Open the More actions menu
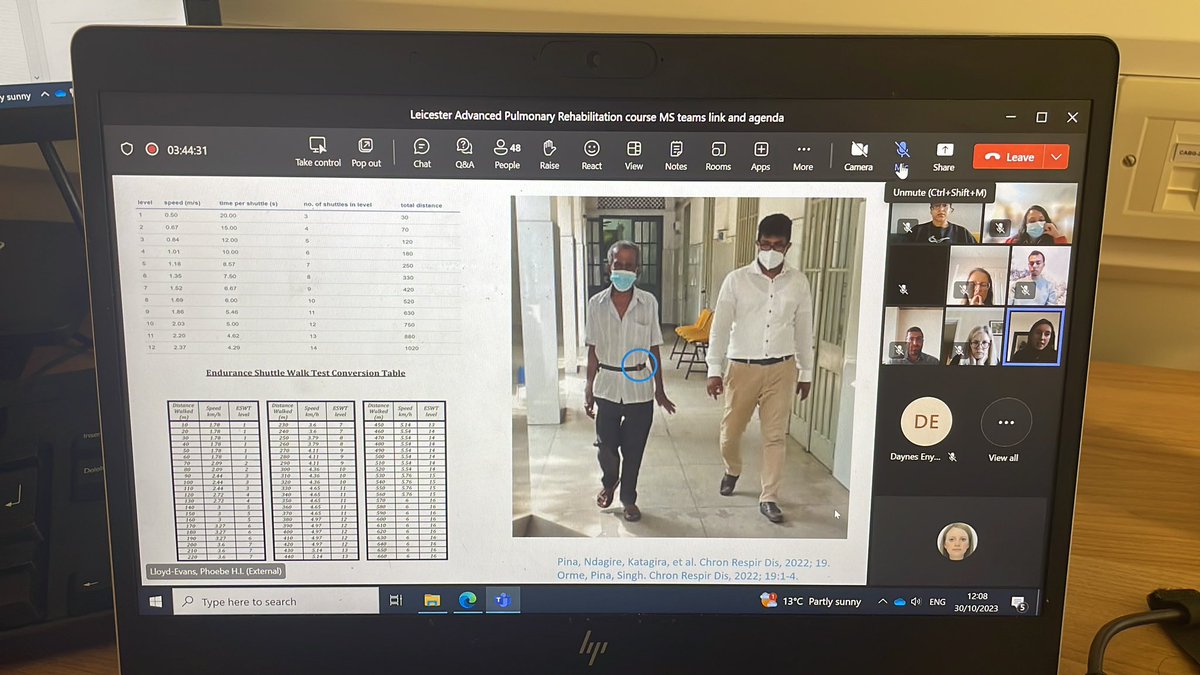 coord(803,155)
